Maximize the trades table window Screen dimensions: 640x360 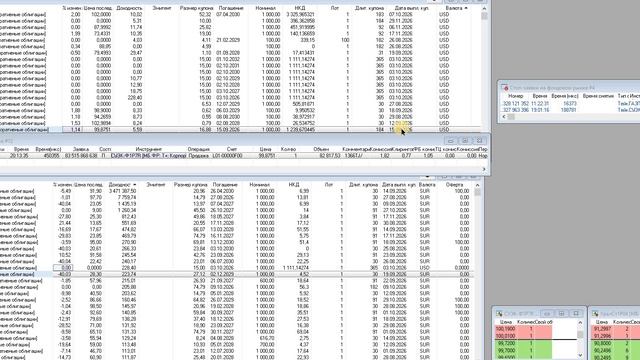click(465, 140)
